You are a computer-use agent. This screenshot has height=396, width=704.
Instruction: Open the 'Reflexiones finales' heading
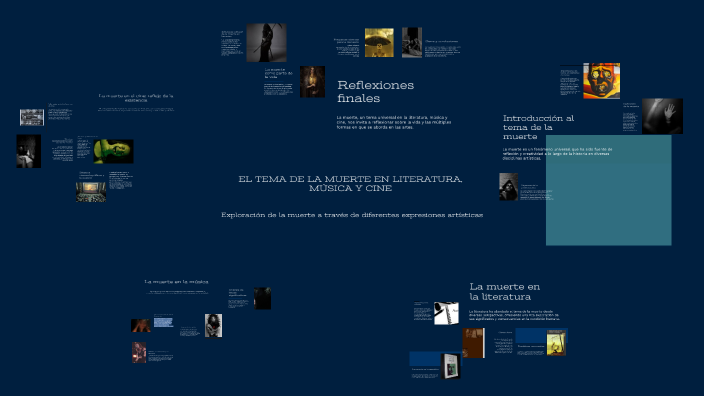[375, 91]
